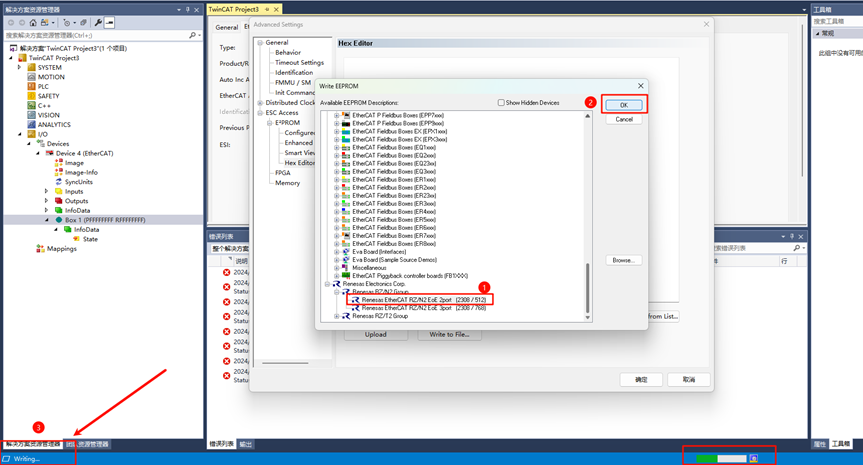The width and height of the screenshot is (863, 465).
Task: Click the pin icon of Solution Explorer panel
Action: pos(188,10)
